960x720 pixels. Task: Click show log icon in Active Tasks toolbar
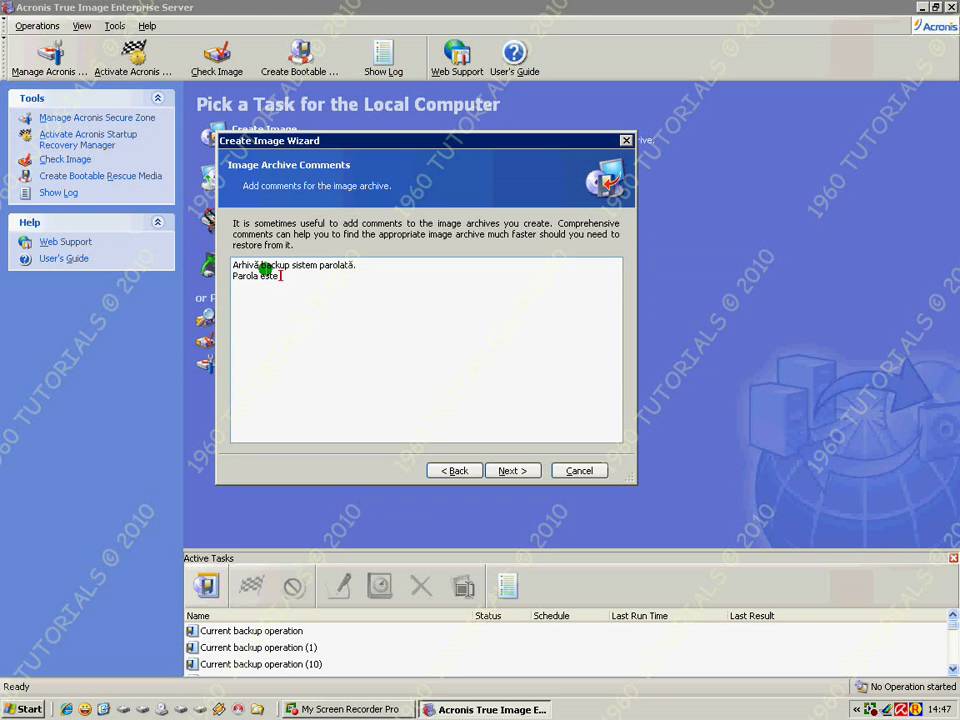point(508,586)
